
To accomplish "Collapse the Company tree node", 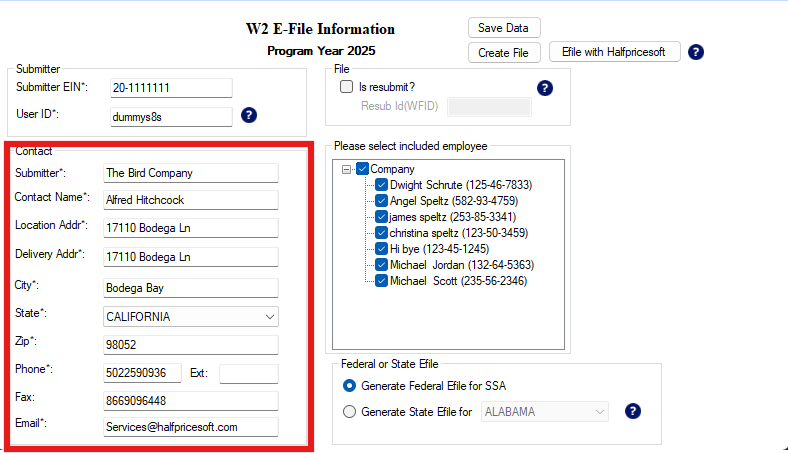I will point(346,169).
